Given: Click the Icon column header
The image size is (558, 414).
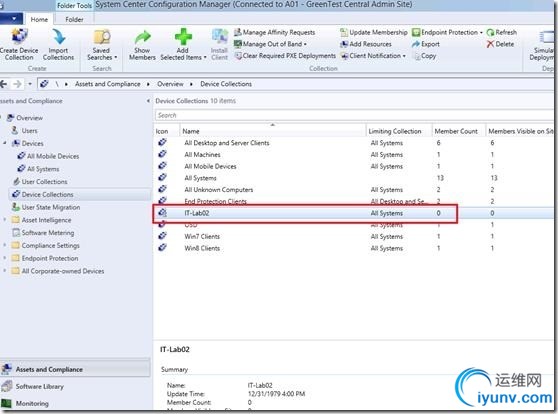Looking at the screenshot, I should (x=167, y=131).
